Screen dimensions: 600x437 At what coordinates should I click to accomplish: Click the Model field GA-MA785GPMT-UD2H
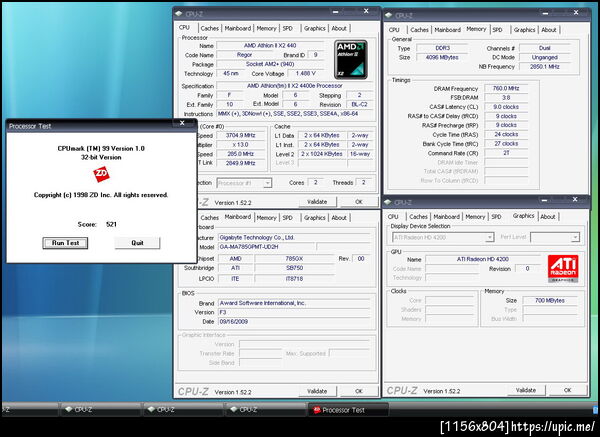(x=266, y=247)
